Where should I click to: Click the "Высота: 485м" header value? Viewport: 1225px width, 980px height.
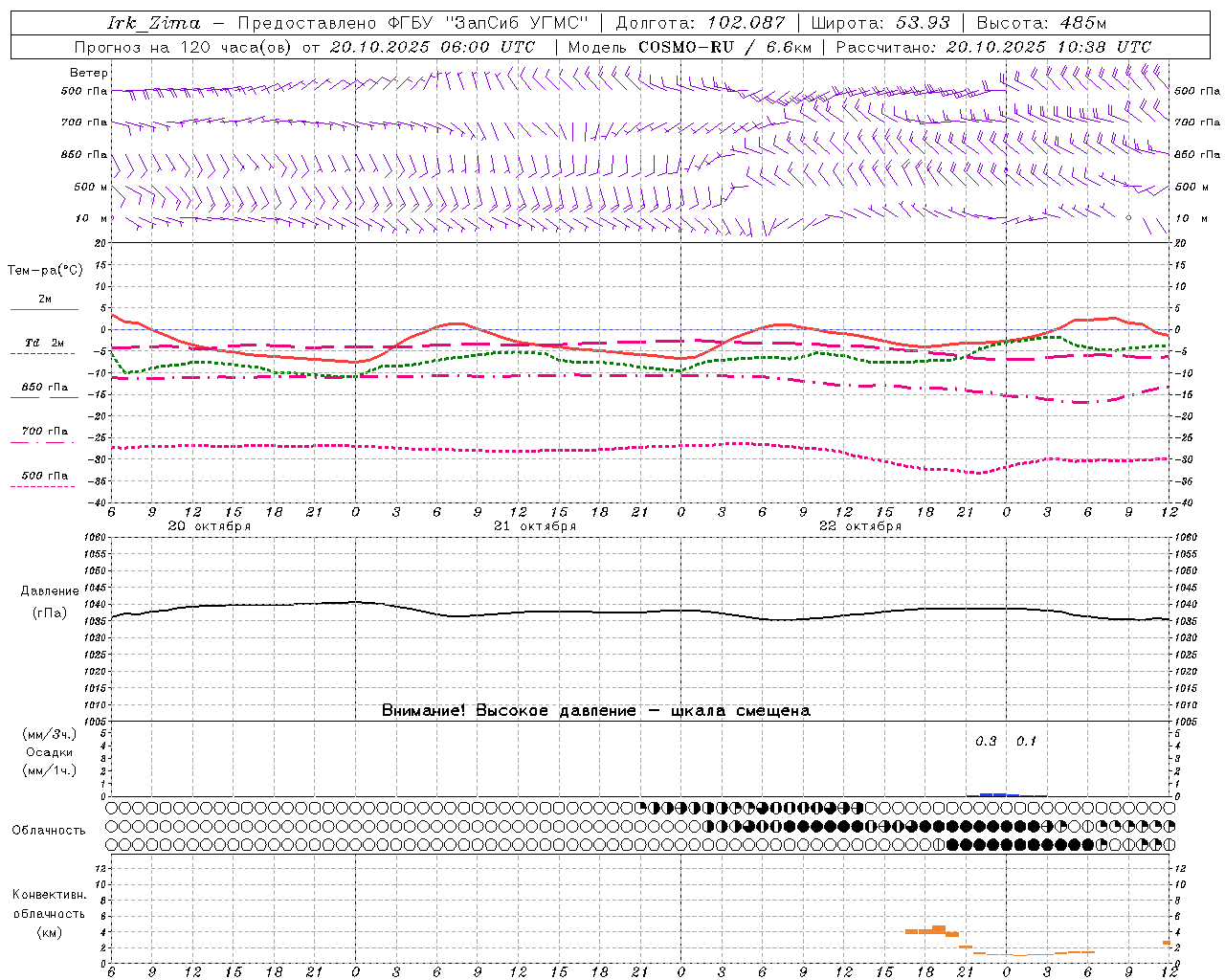click(x=1041, y=23)
